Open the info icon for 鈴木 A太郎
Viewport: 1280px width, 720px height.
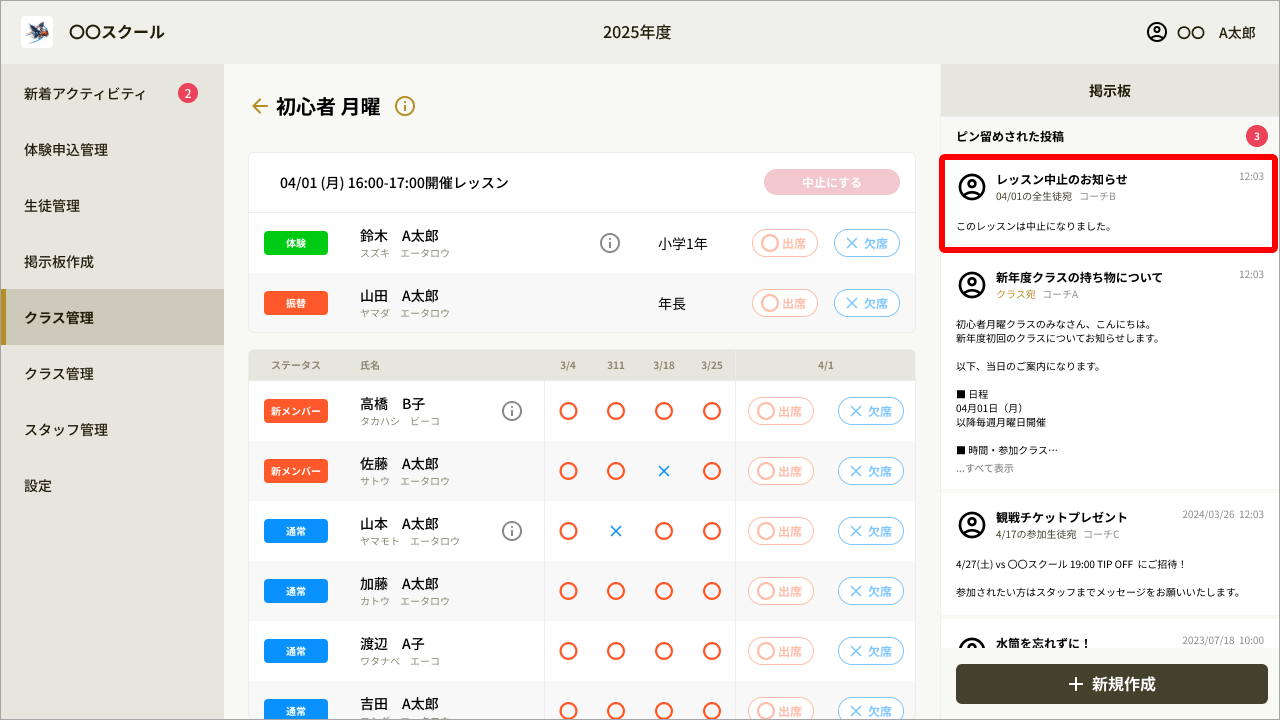coord(610,242)
